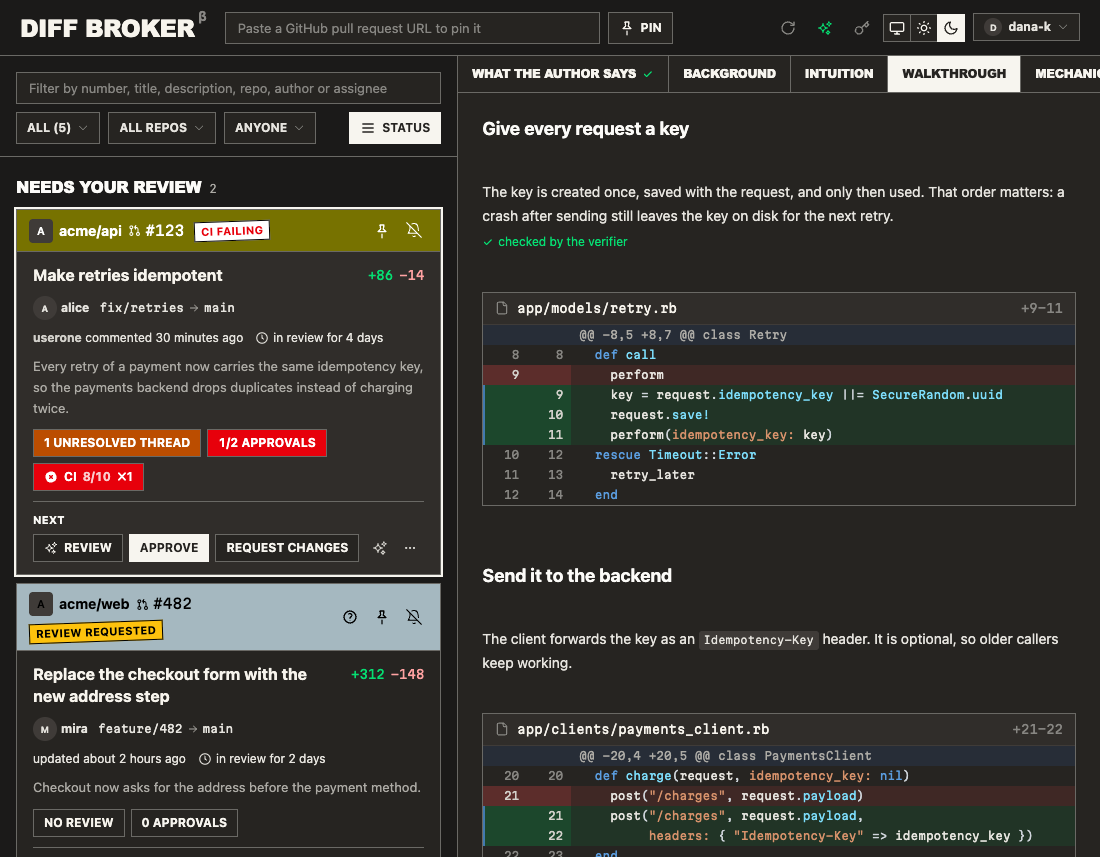This screenshot has width=1100, height=857.
Task: Open the key icon in top bar
Action: (x=861, y=28)
